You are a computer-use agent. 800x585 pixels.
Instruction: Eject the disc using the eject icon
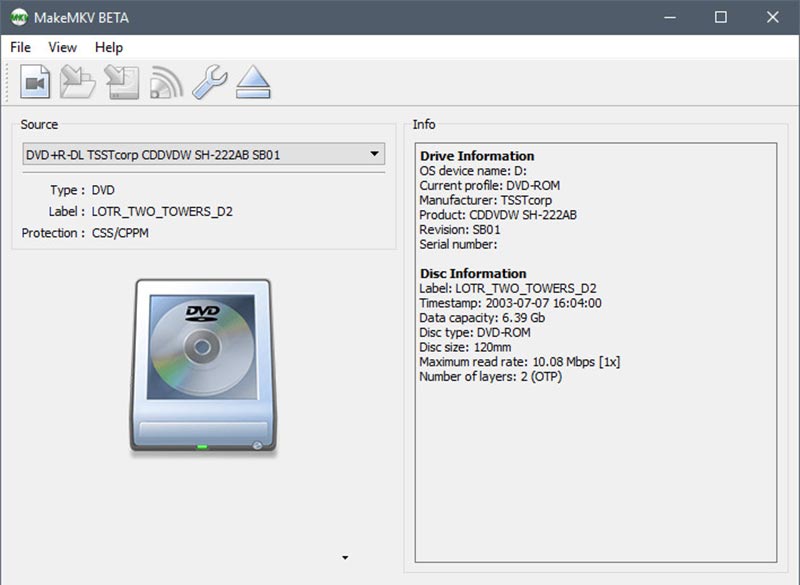point(254,83)
